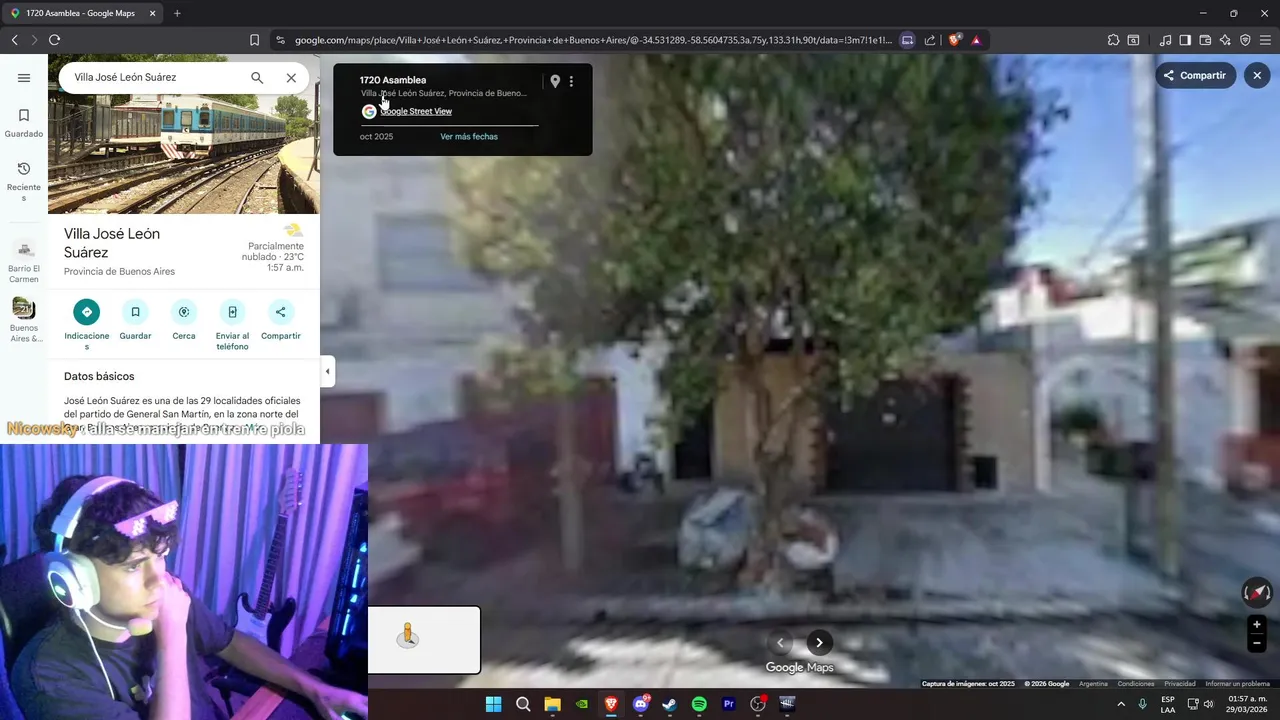Click the Google Street View link
The width and height of the screenshot is (1280, 720).
point(416,111)
